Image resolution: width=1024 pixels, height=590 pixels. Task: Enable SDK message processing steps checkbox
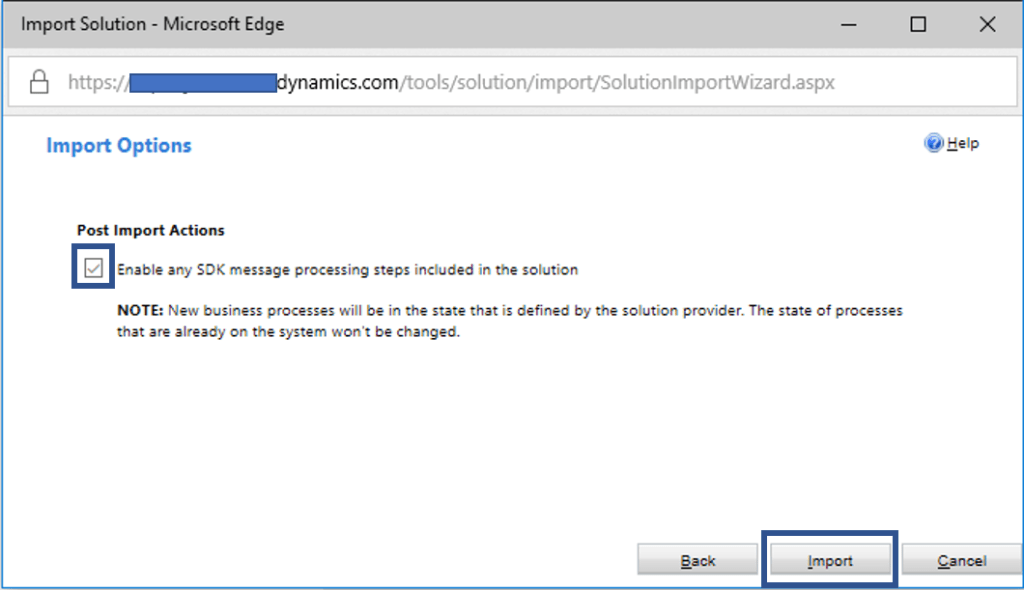(x=92, y=267)
